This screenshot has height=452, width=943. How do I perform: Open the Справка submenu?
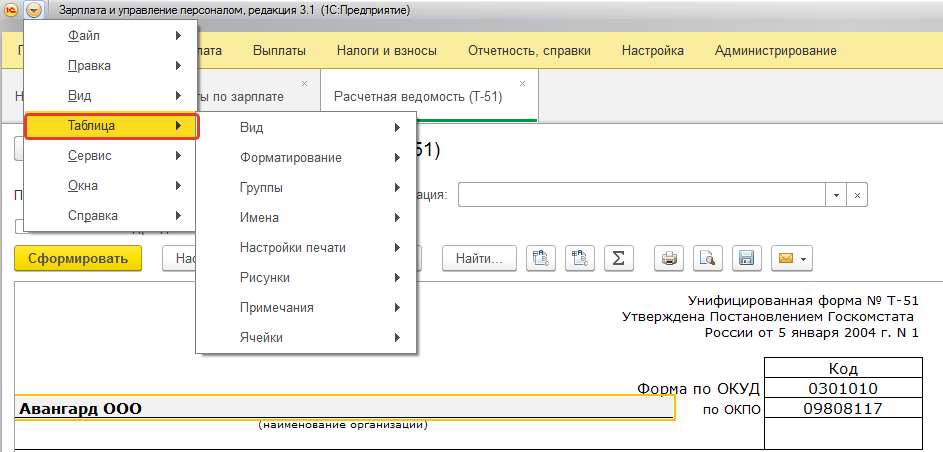coord(111,216)
